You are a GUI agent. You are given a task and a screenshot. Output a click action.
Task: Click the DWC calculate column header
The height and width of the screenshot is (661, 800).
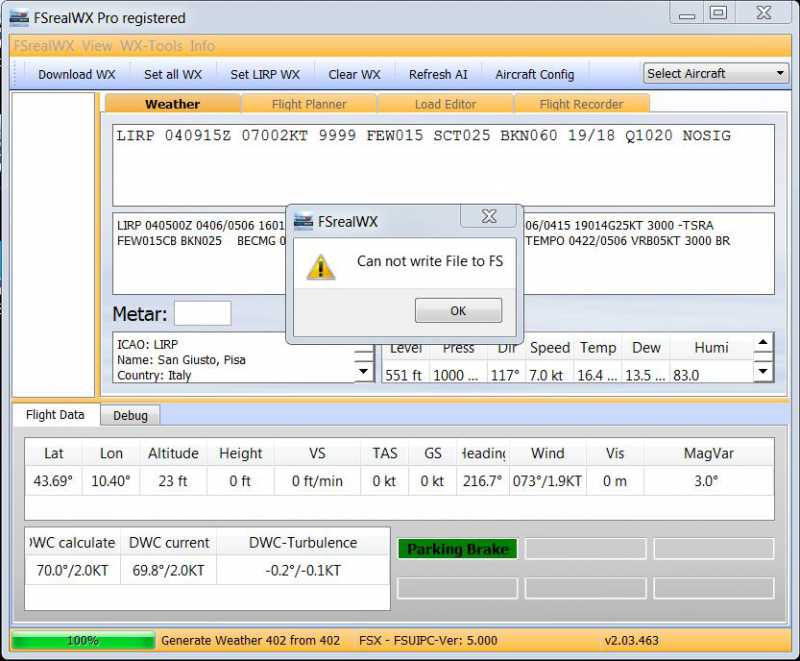click(x=72, y=543)
